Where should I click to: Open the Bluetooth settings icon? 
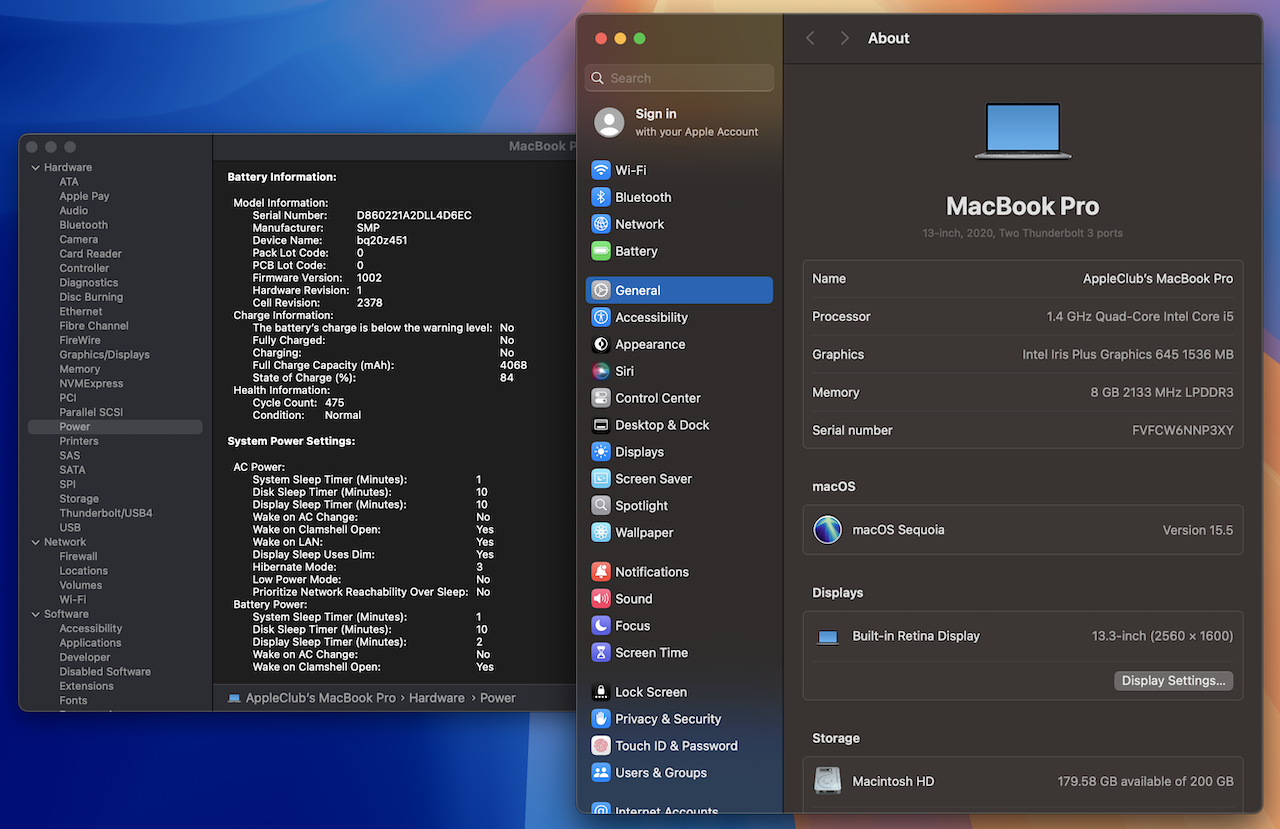coord(601,197)
